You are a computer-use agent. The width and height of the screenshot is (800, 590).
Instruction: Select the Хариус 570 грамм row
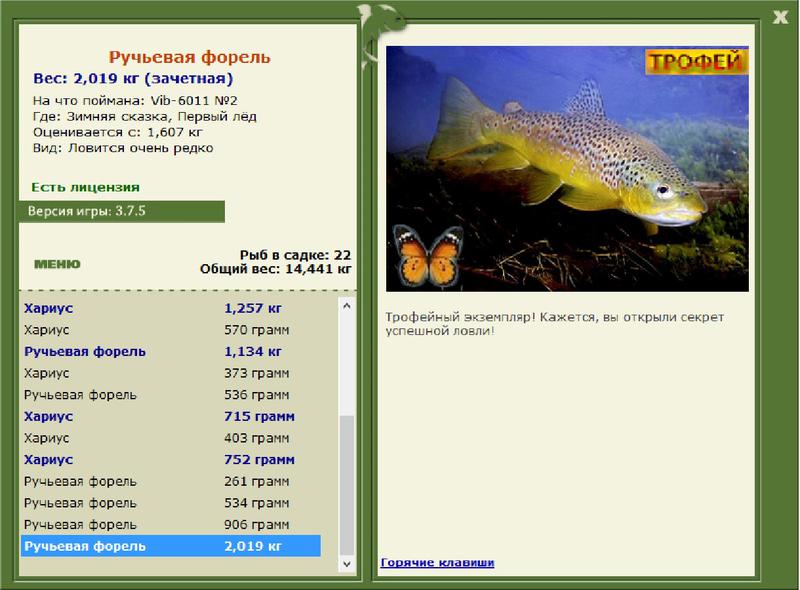coord(171,330)
